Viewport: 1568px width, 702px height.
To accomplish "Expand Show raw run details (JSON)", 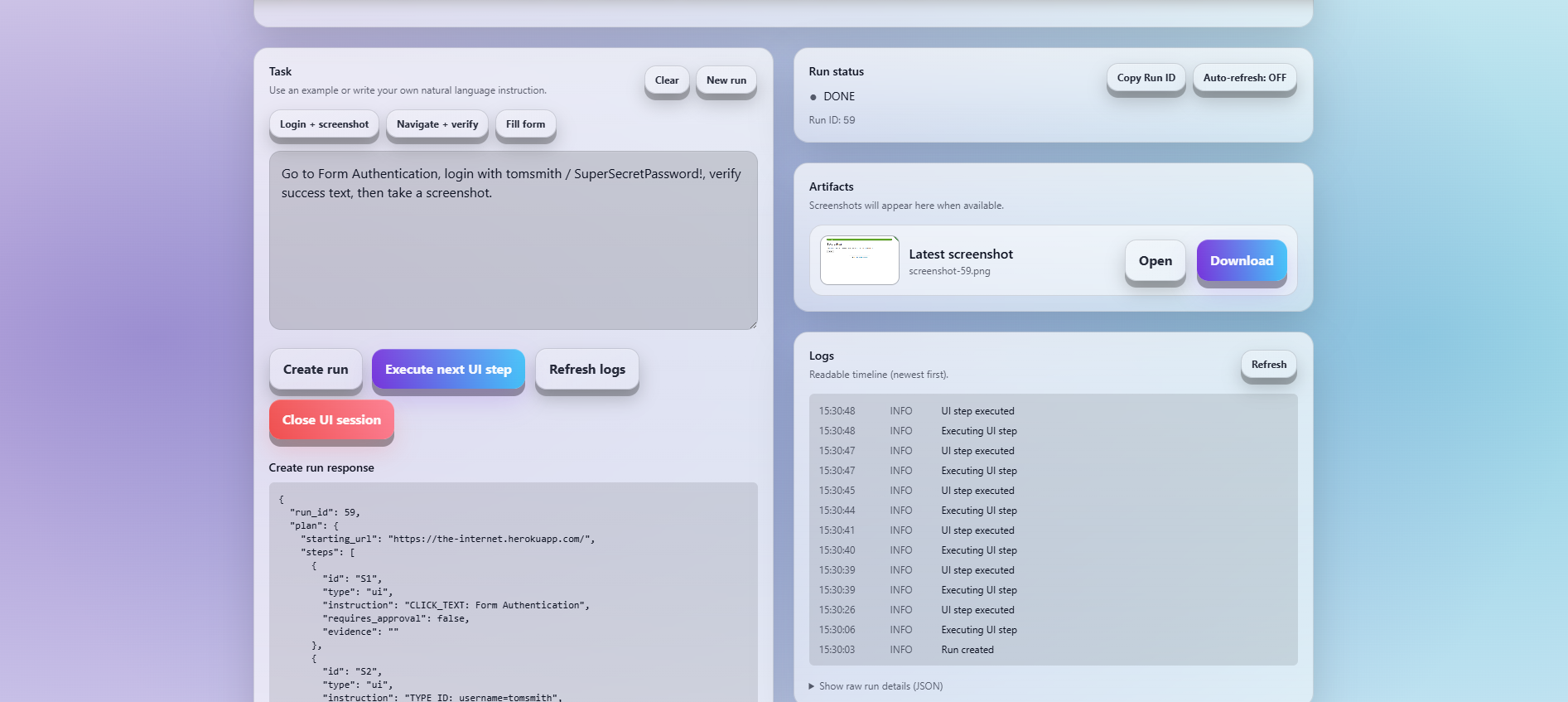I will [876, 686].
